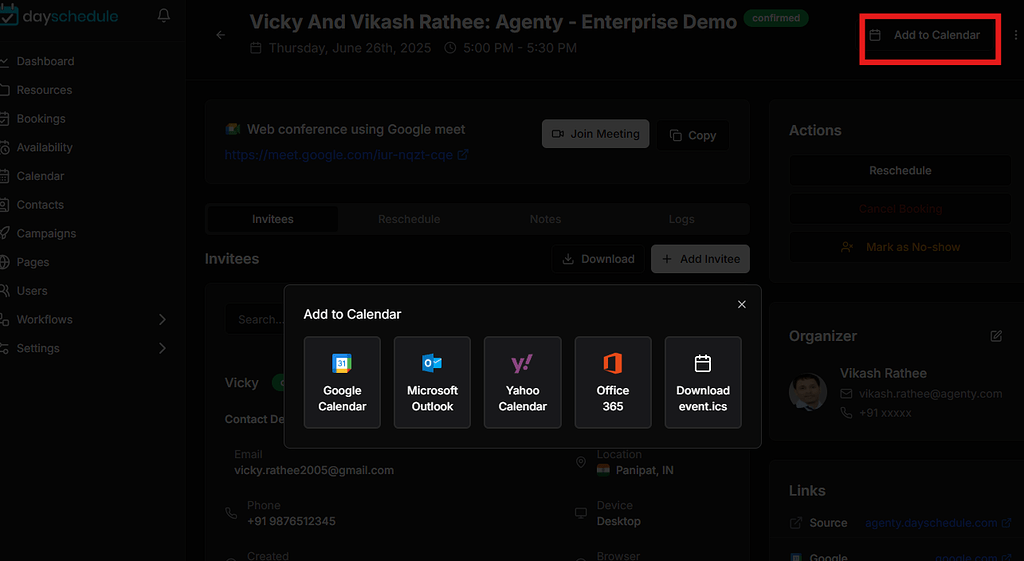Screen dimensions: 1024x561
Task: Close the Add to Calendar dialog
Action: (742, 304)
